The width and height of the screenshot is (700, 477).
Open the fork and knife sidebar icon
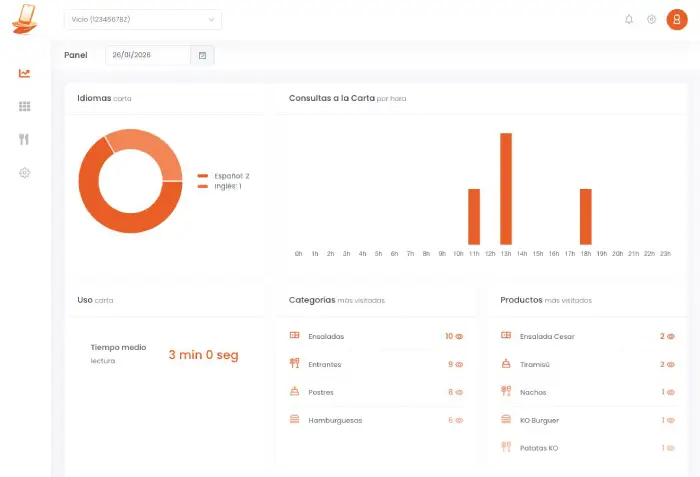(24, 139)
